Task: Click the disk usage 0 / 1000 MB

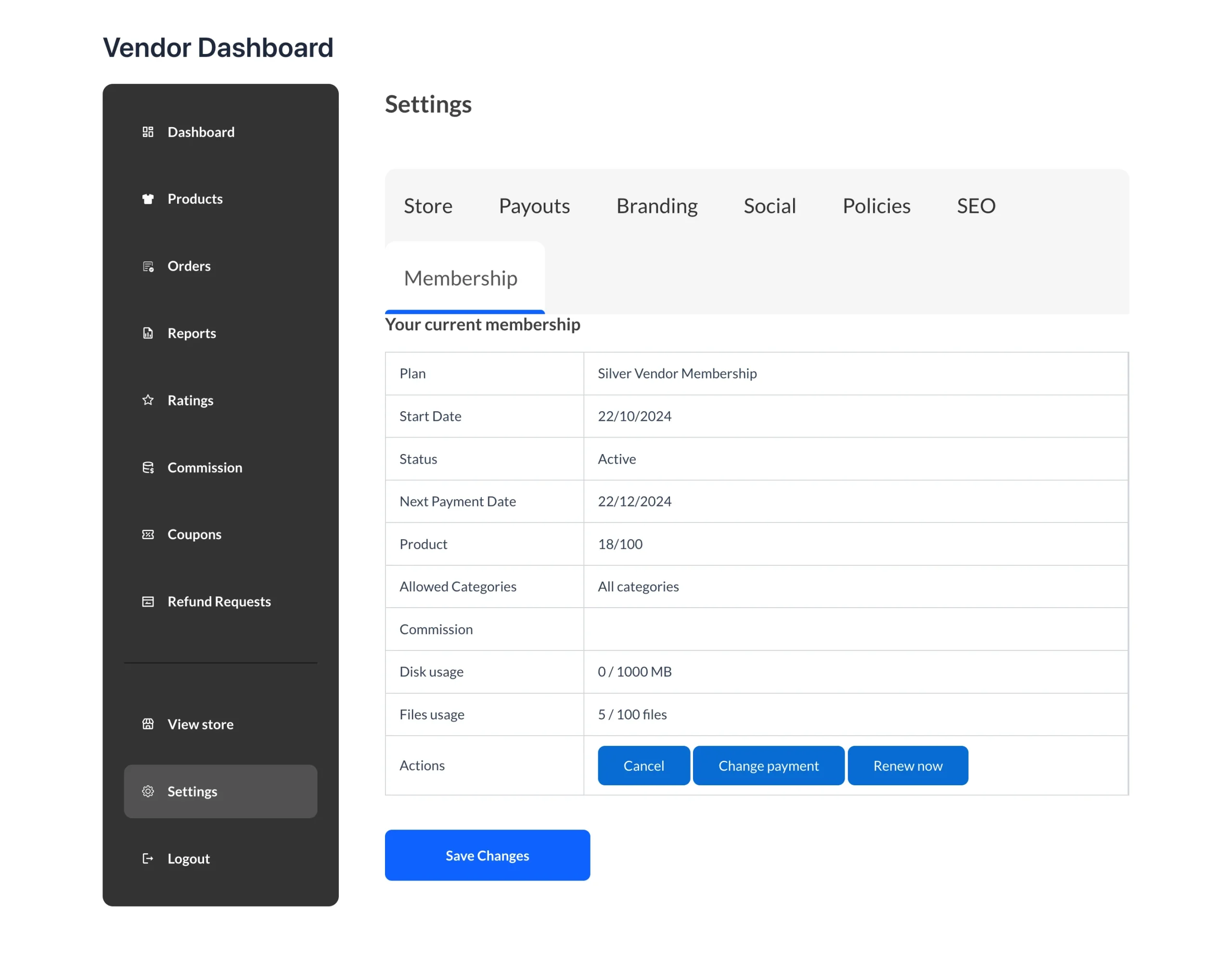Action: tap(635, 672)
